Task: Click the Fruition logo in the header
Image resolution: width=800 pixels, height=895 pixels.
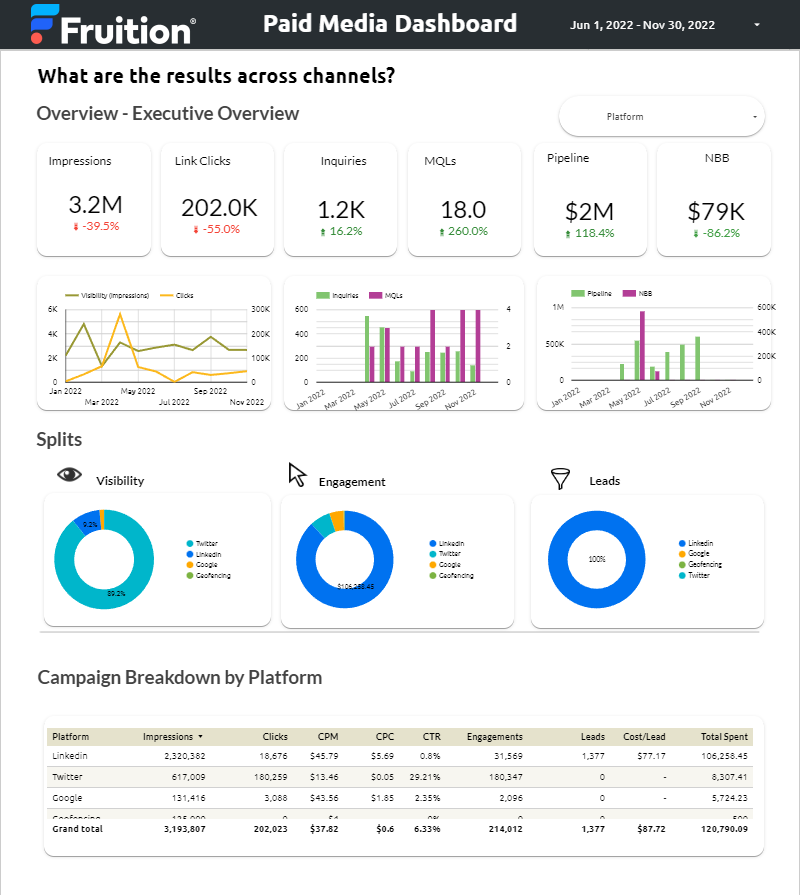Action: pos(113,25)
